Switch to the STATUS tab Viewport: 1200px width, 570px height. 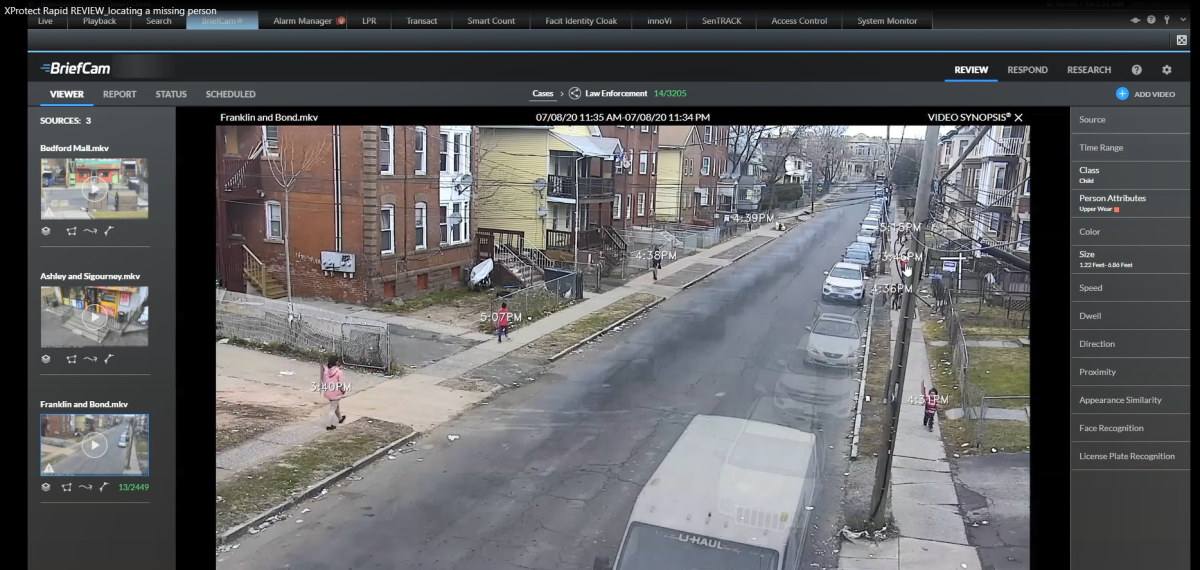tap(171, 94)
